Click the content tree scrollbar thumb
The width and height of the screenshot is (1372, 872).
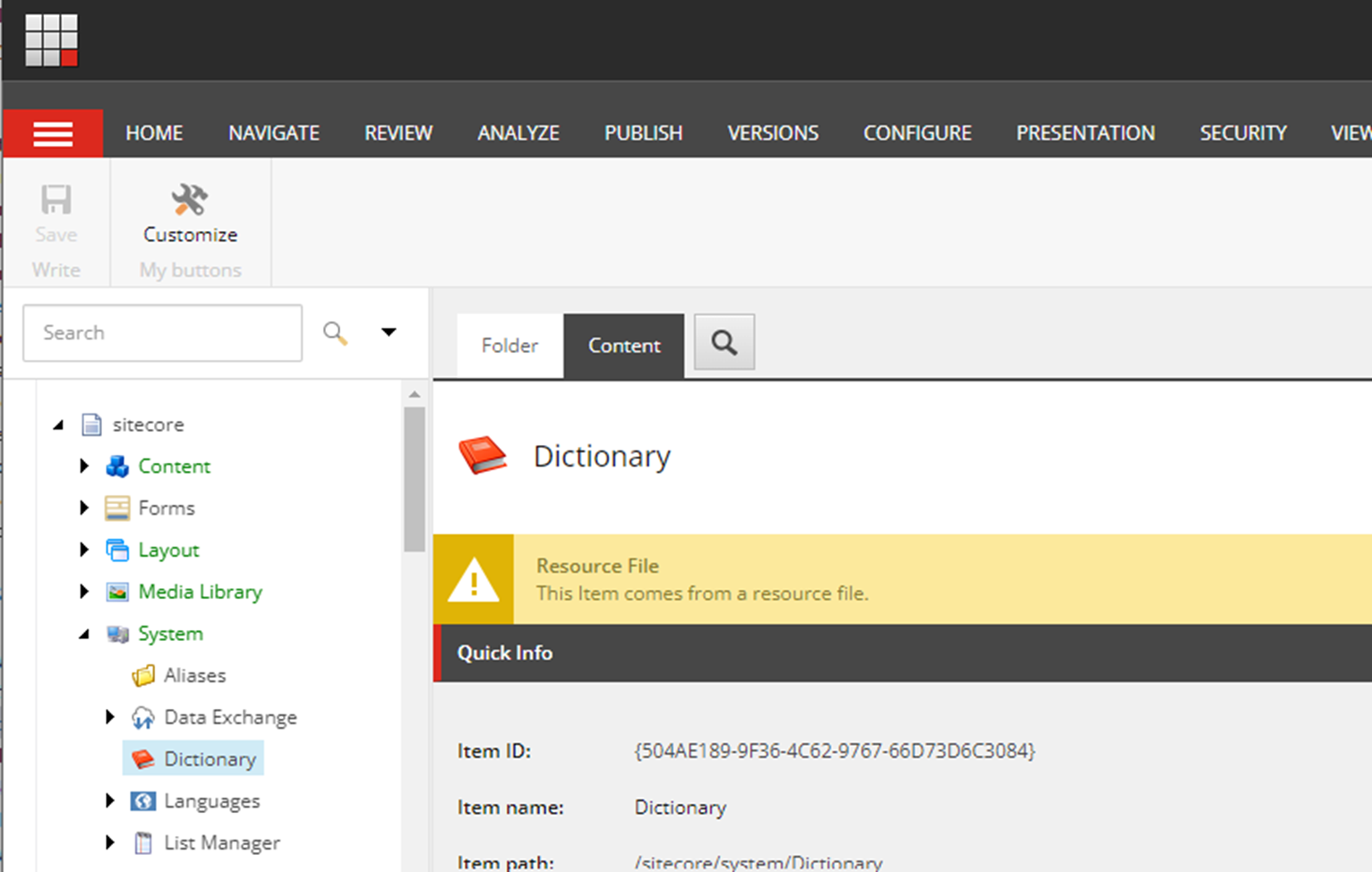(414, 479)
